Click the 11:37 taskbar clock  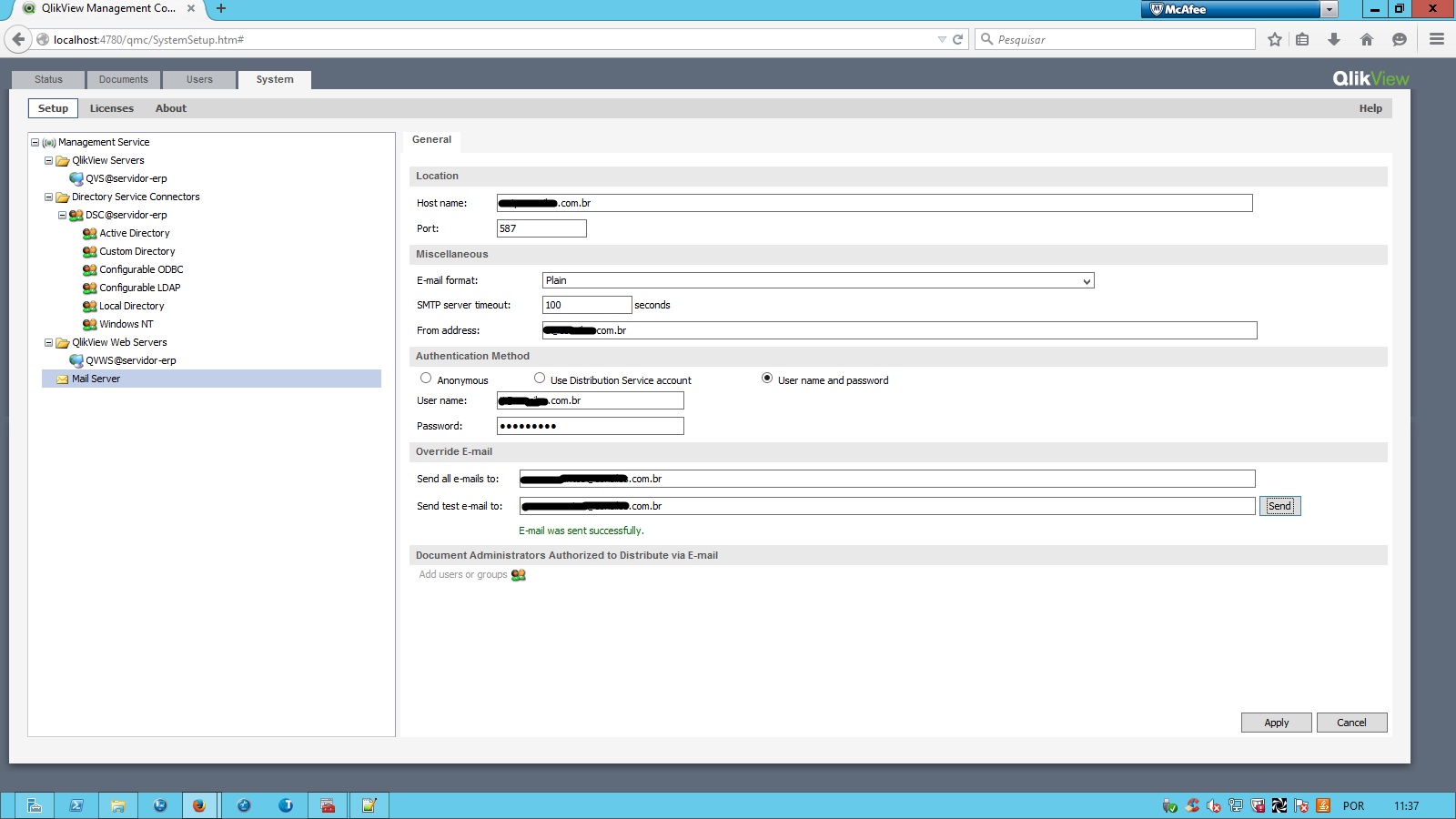click(1406, 805)
